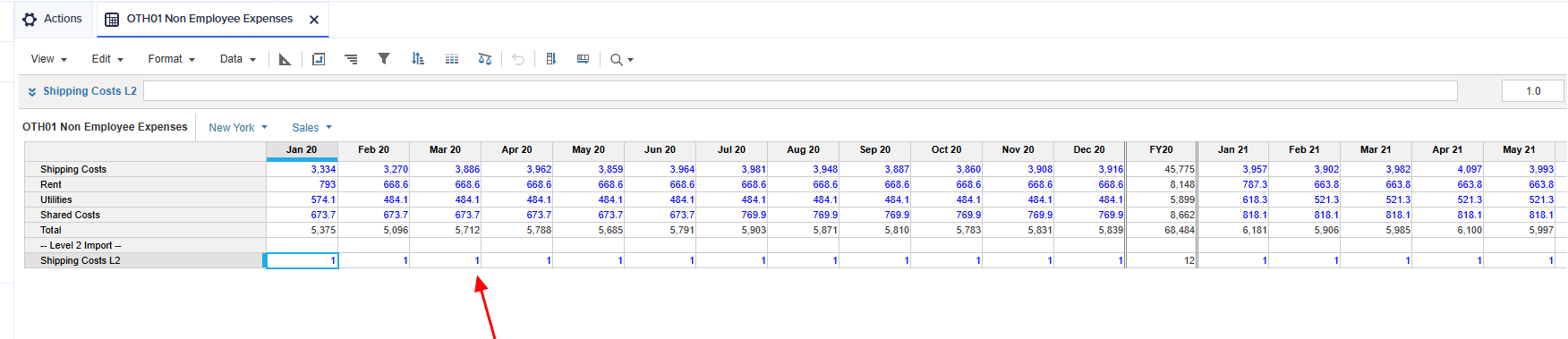Click the Shipping Costs Apr 21 cell 4,097
Viewport: 1568px width, 339px height.
pos(1448,169)
